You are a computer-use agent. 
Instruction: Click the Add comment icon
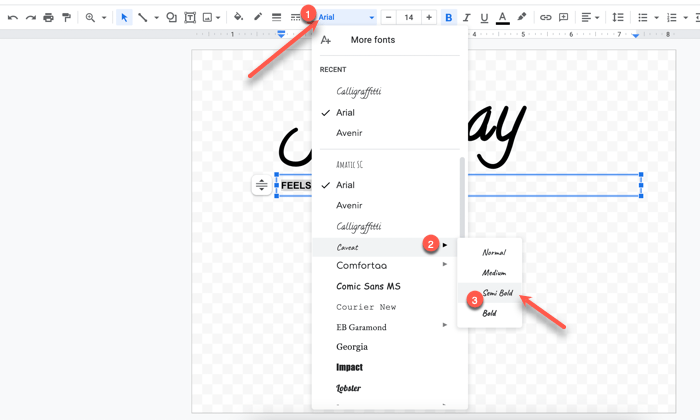click(564, 17)
